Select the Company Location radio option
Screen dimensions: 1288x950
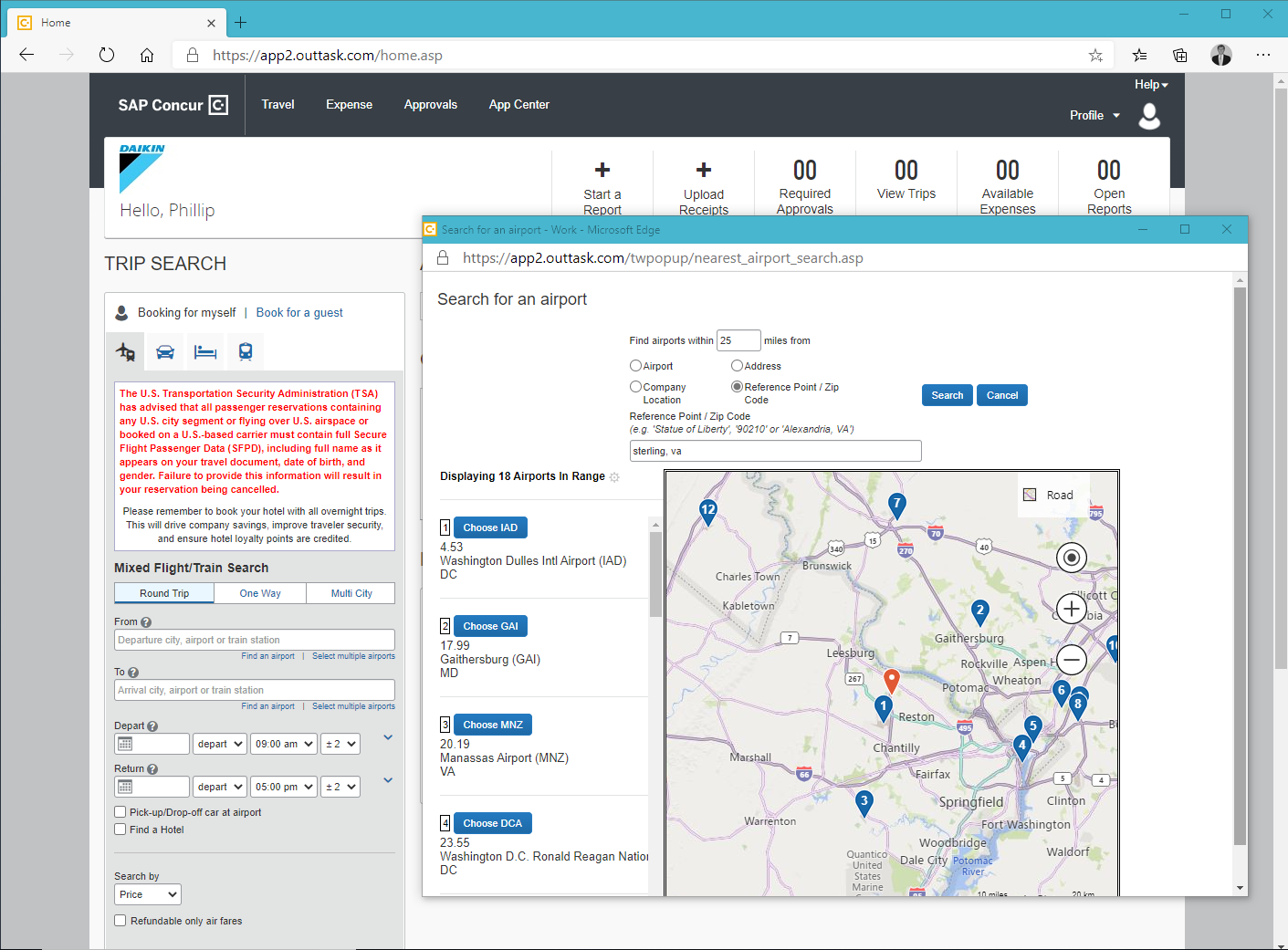[x=635, y=387]
